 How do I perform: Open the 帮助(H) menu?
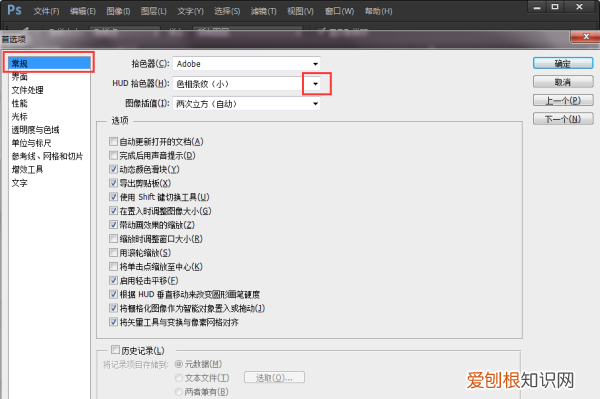(378, 11)
